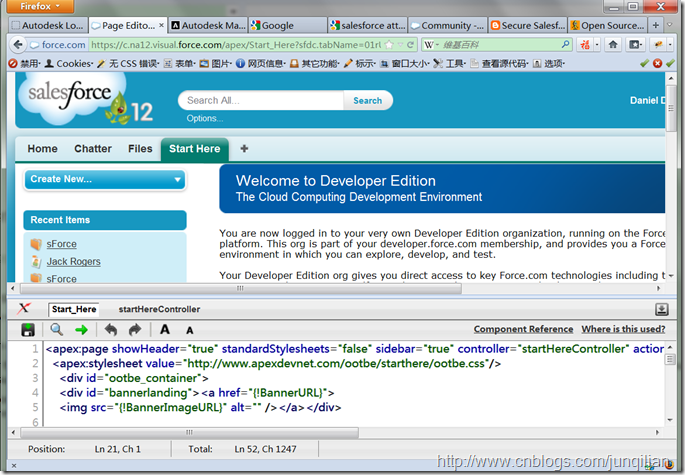Close the page editor with the red X icon
685x475 pixels.
tap(24, 309)
